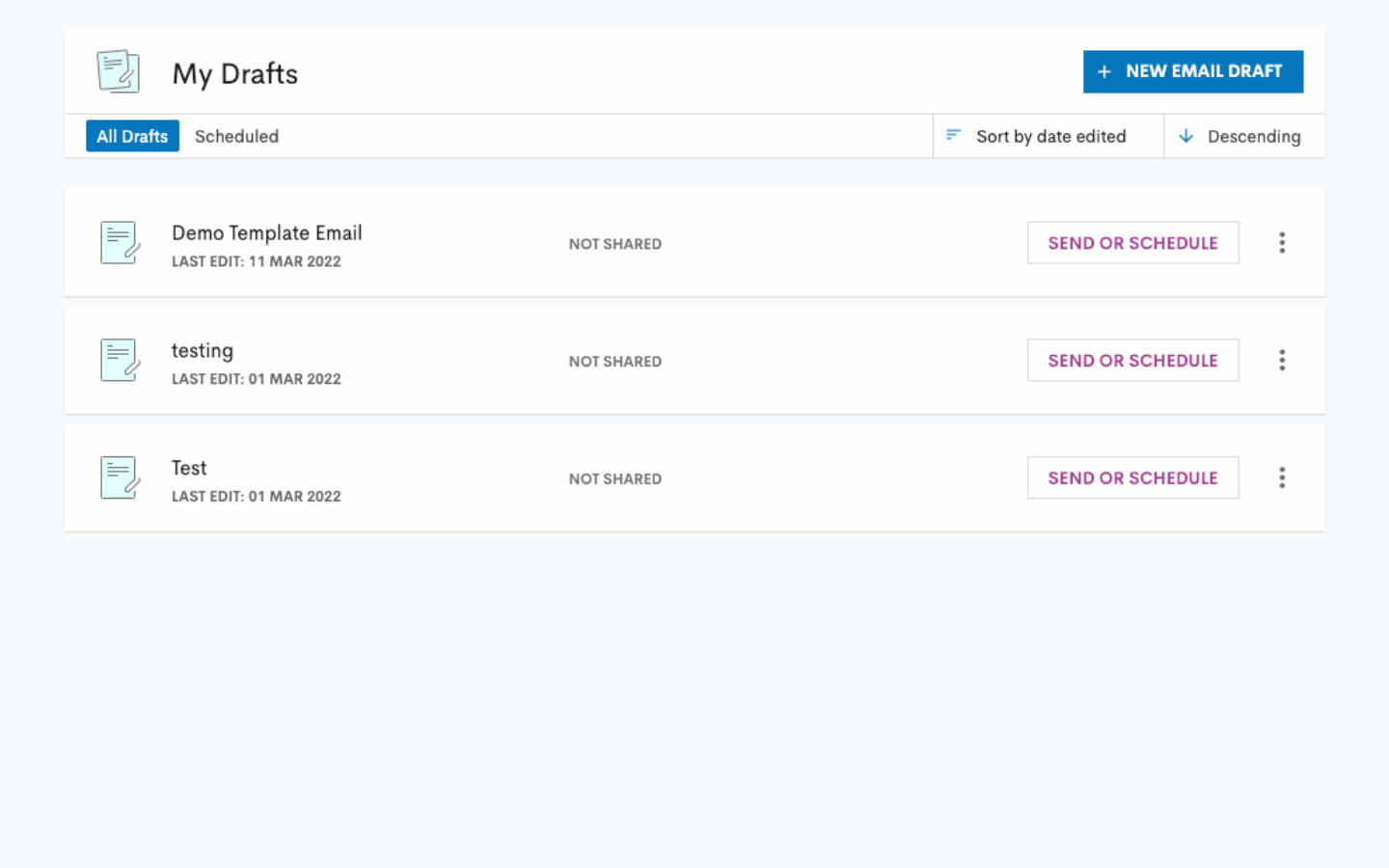Image resolution: width=1389 pixels, height=868 pixels.
Task: Create a new email draft
Action: (1193, 71)
